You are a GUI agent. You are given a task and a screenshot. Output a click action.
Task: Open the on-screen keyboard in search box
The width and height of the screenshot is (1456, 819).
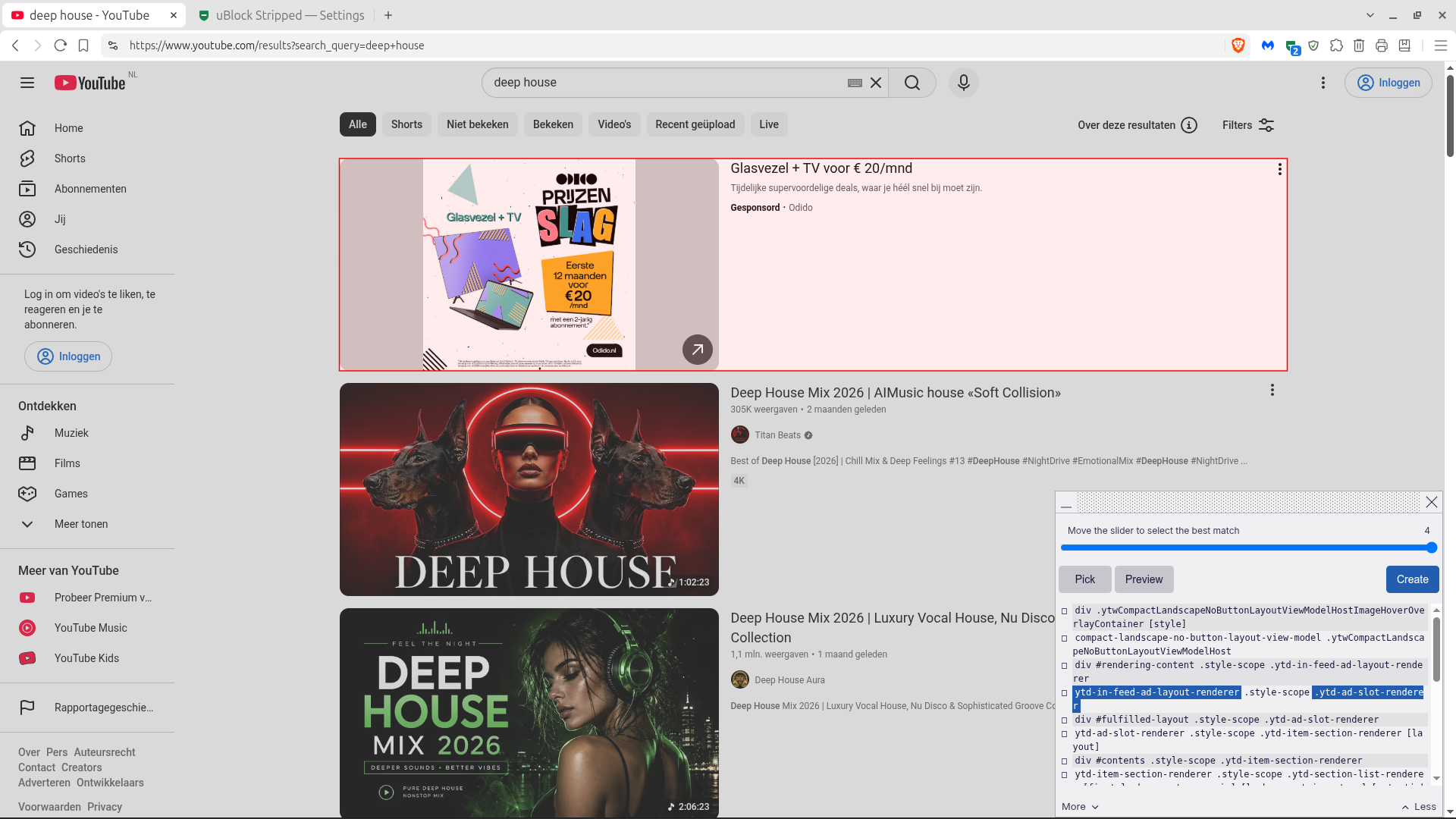[855, 83]
